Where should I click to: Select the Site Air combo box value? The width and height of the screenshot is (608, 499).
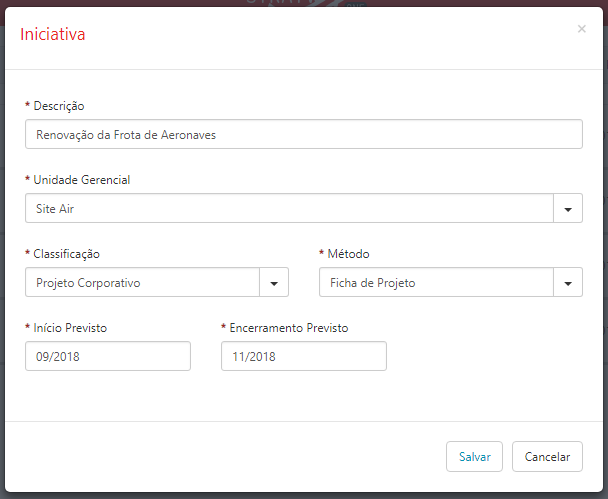point(289,208)
